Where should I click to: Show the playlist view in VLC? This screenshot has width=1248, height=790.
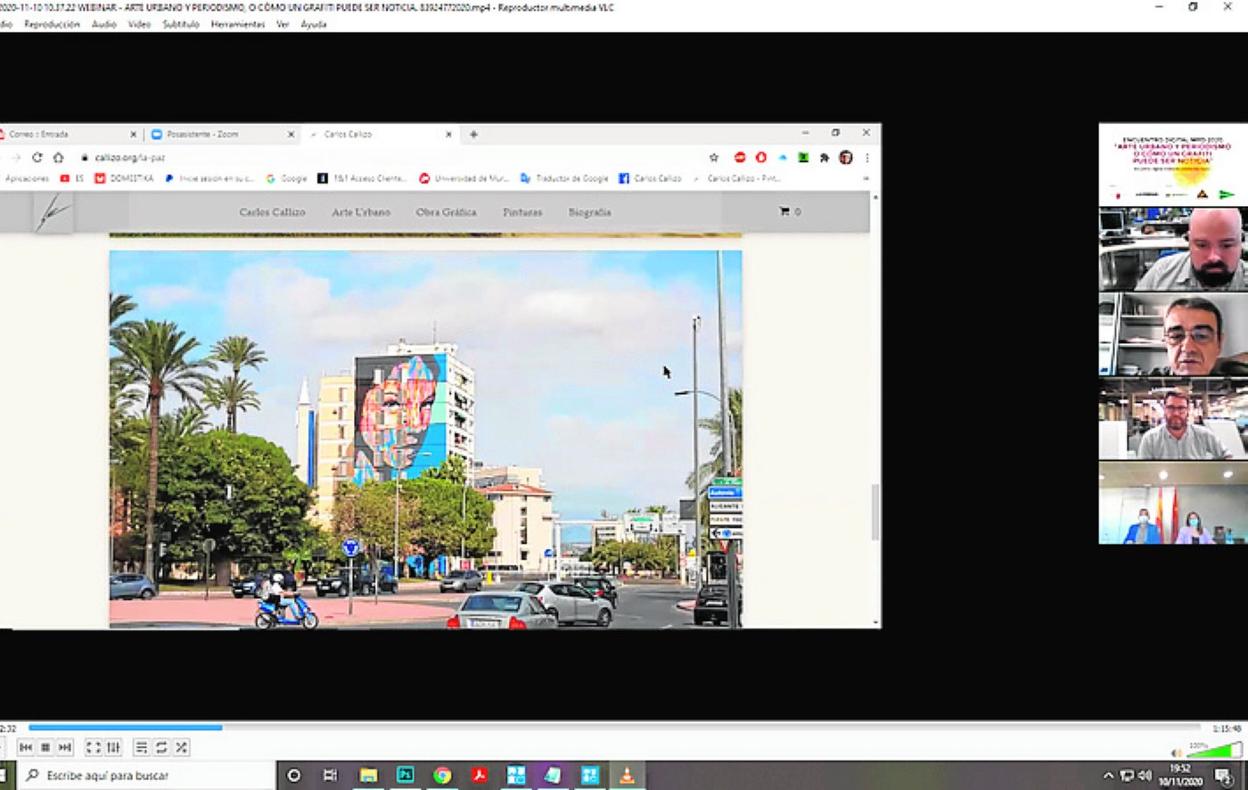pyautogui.click(x=143, y=747)
